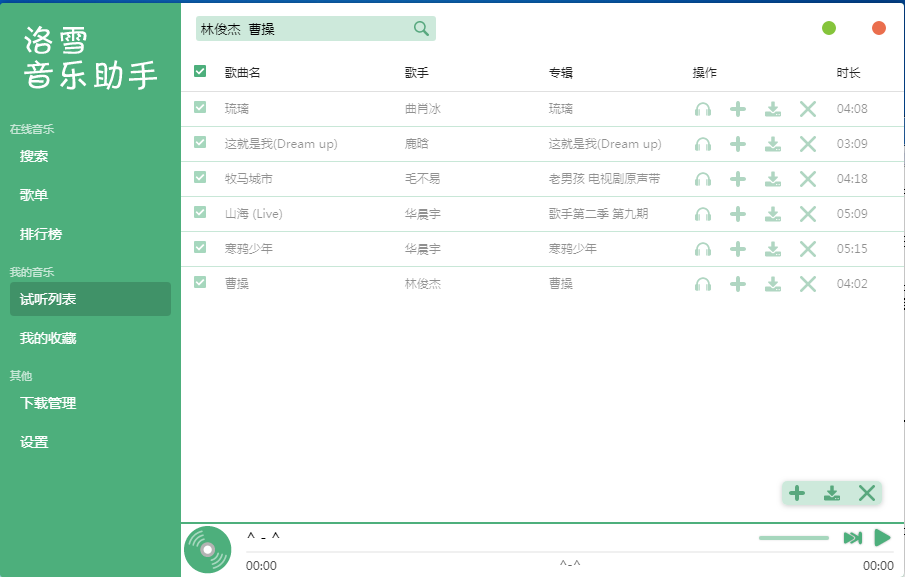The image size is (905, 577).
Task: Remove 琉璃 from the list
Action: pyautogui.click(x=808, y=109)
